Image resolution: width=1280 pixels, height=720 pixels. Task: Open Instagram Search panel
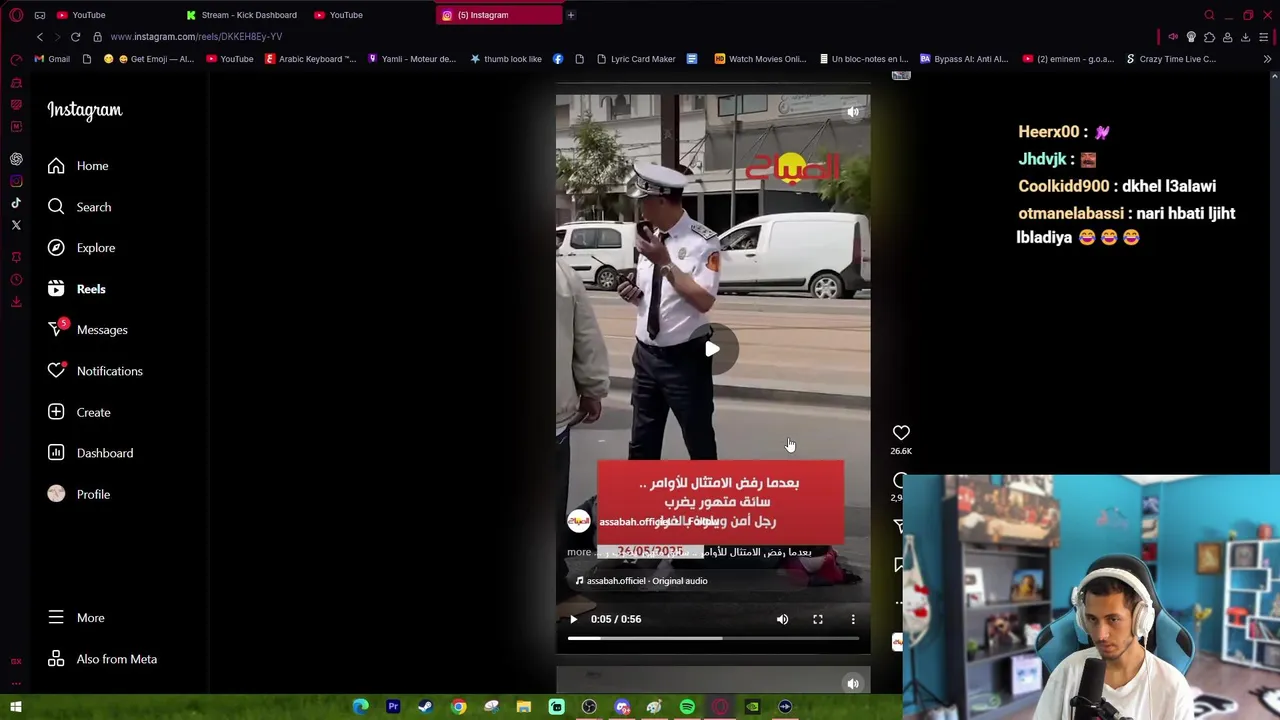click(79, 207)
